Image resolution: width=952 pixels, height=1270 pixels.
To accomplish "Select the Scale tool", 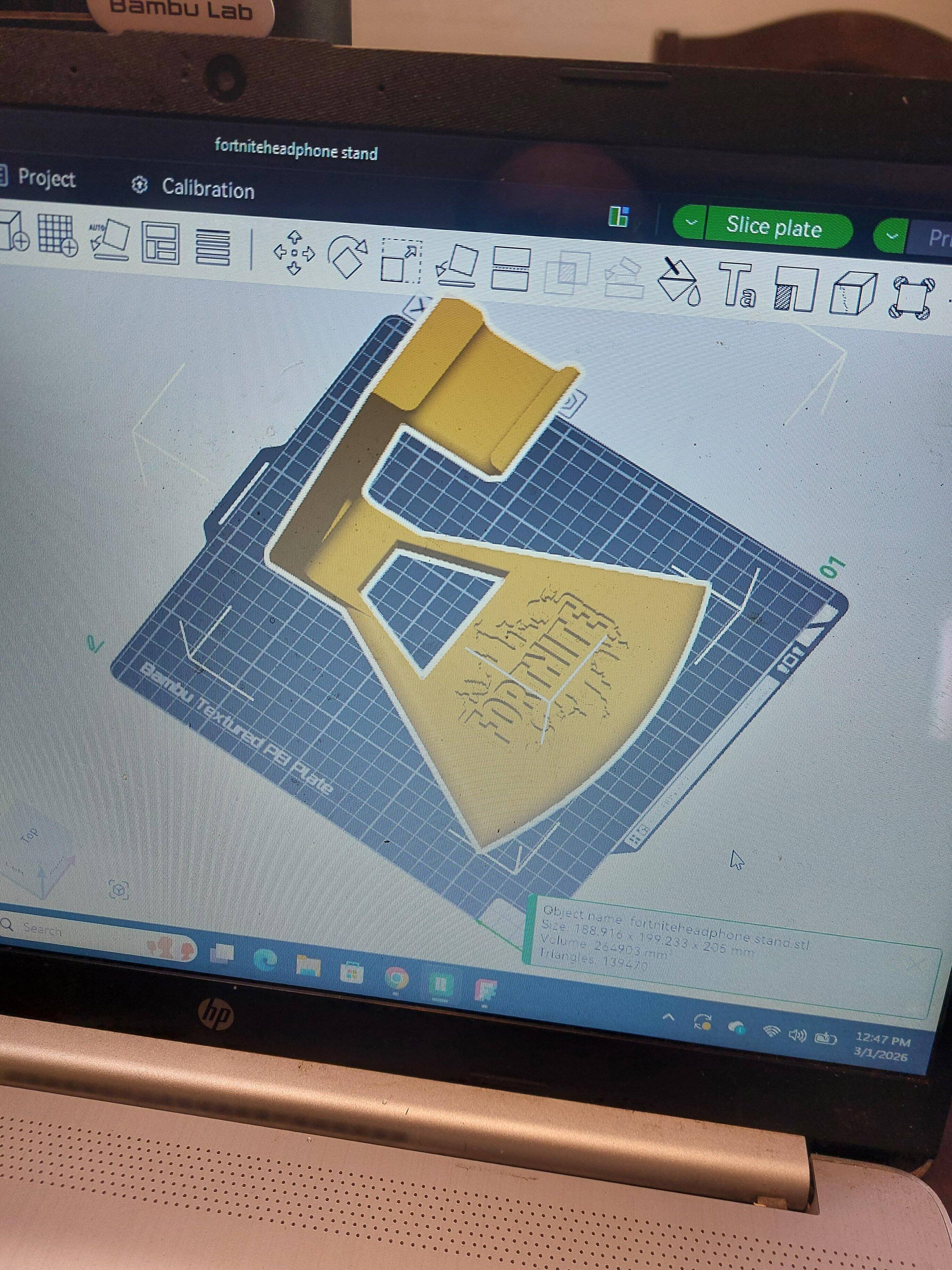I will pos(401,261).
